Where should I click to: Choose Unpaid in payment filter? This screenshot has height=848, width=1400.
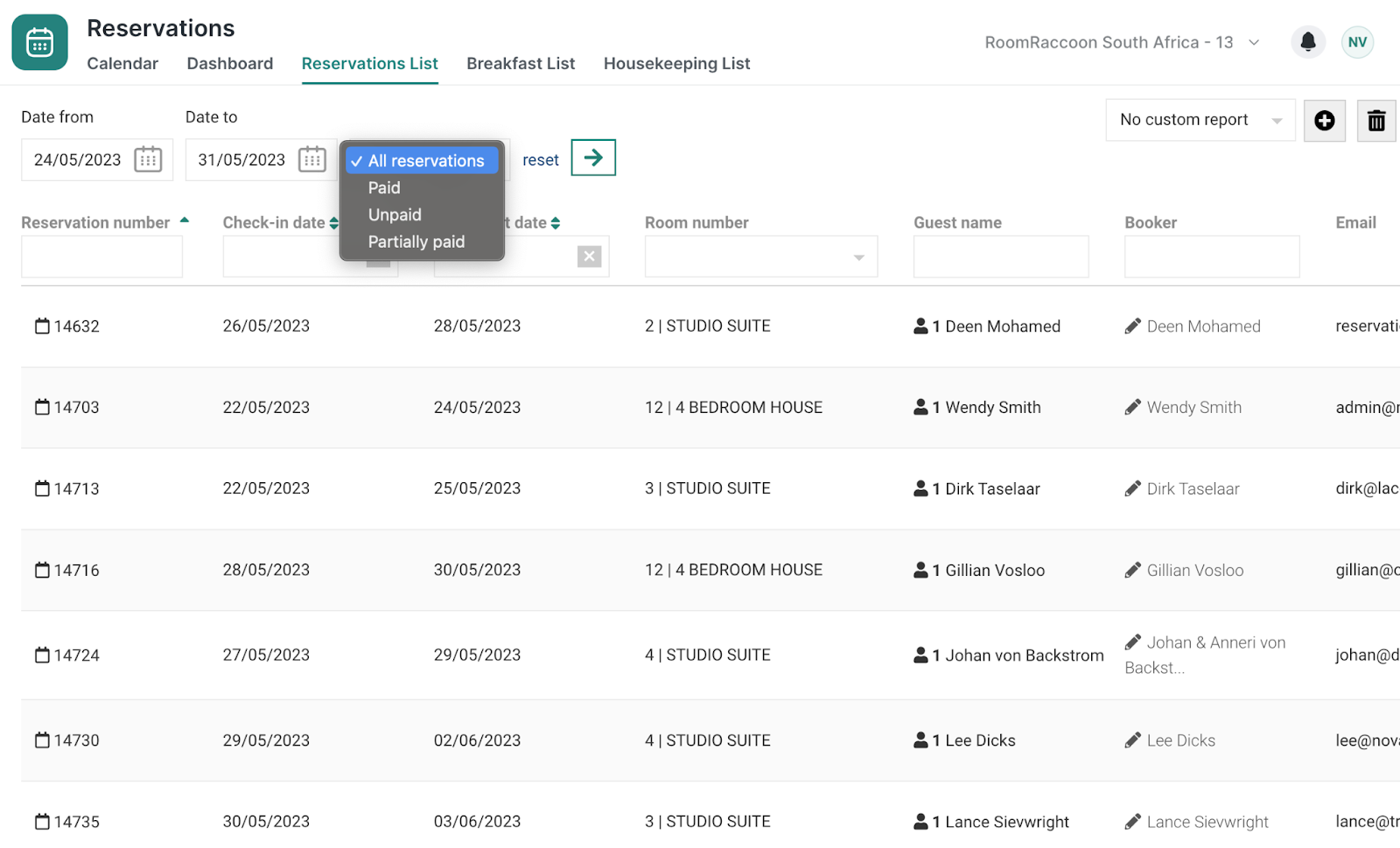(395, 215)
